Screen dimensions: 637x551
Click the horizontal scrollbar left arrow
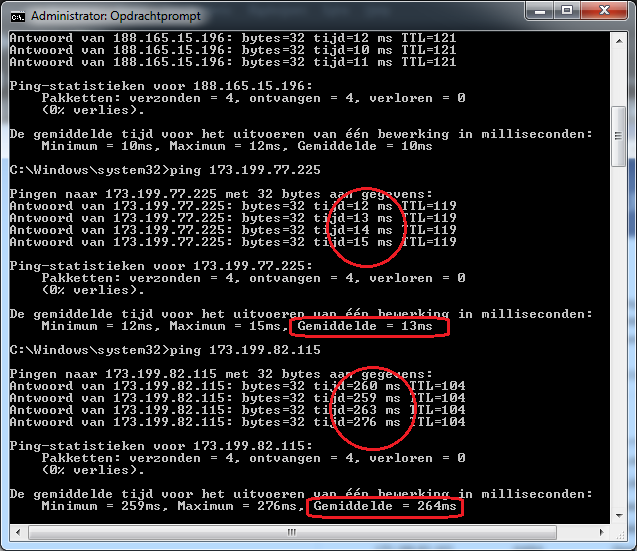[x=18, y=532]
